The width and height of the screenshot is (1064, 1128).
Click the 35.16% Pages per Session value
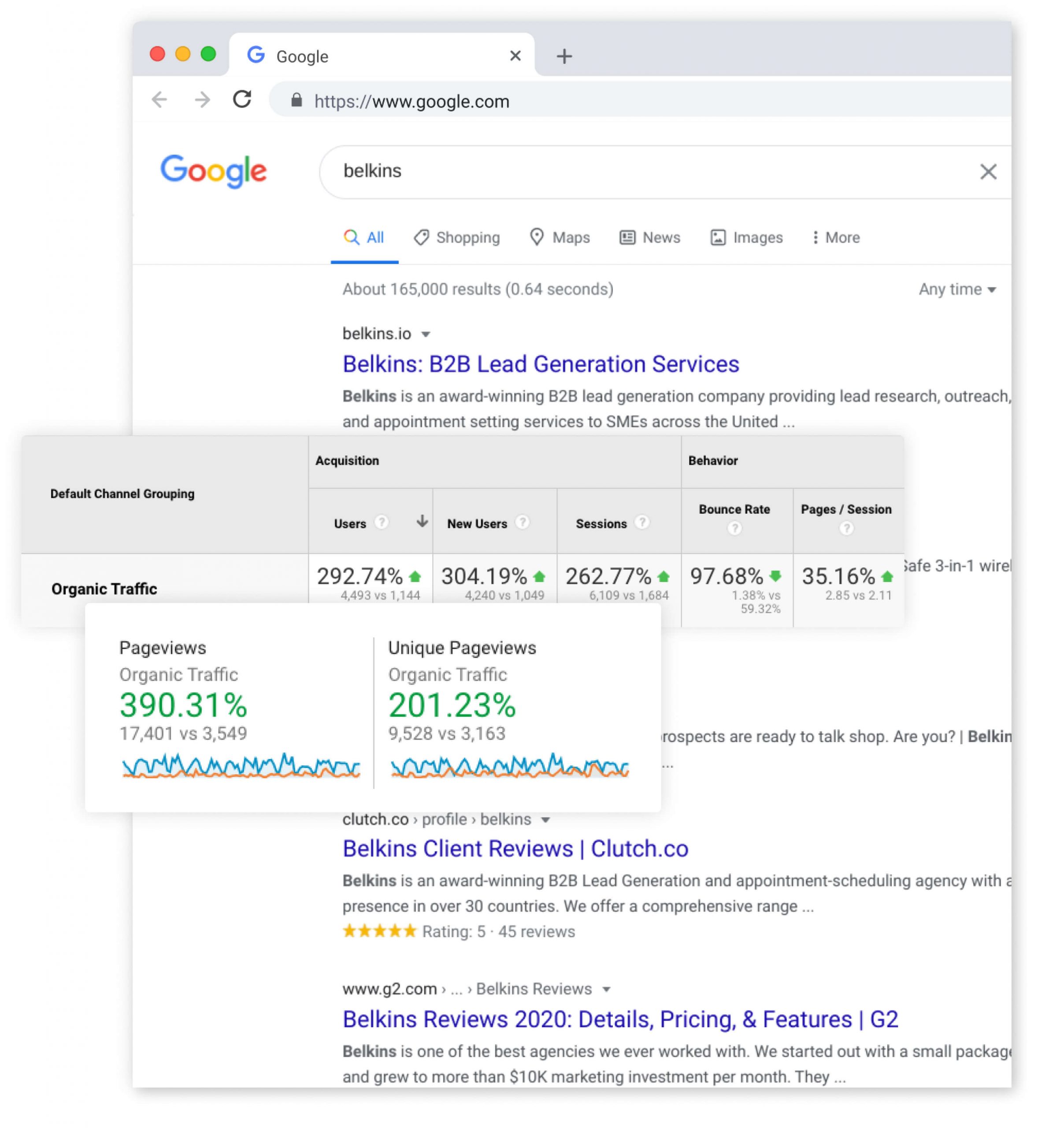tap(838, 576)
